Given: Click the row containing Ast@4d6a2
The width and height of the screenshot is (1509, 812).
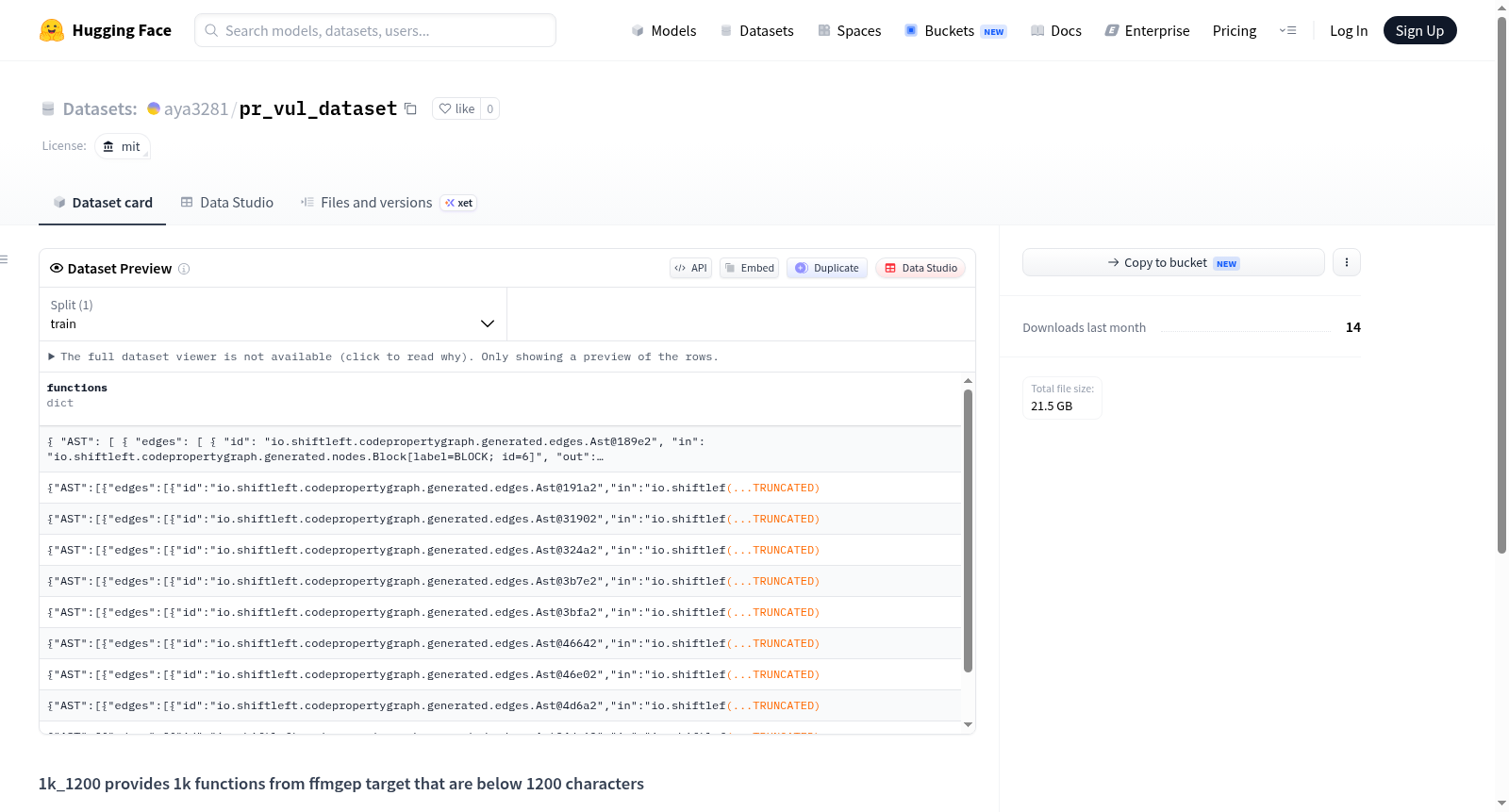Looking at the screenshot, I should [x=500, y=705].
